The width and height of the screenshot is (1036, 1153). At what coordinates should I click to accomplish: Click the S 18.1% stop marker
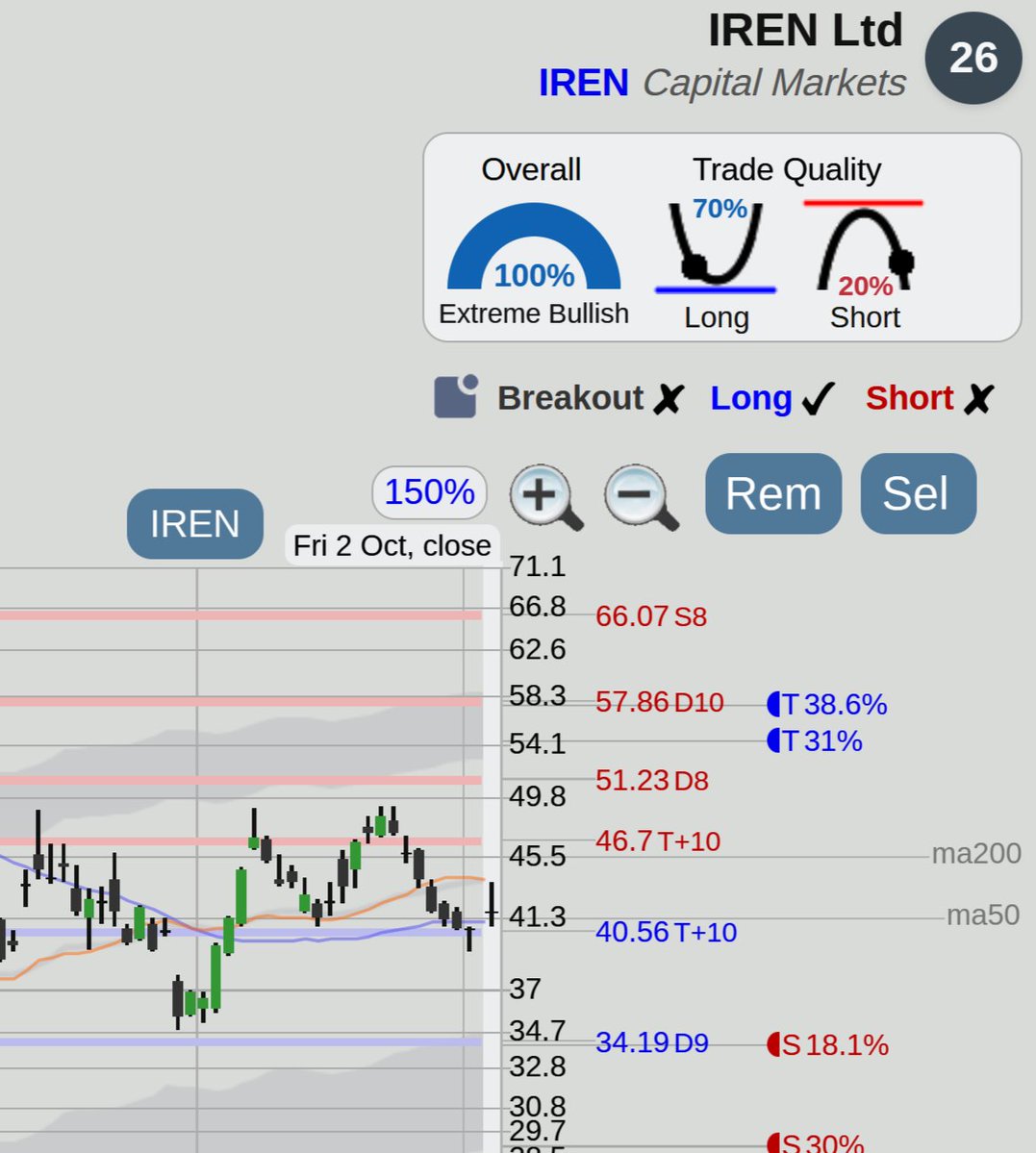(x=828, y=1045)
